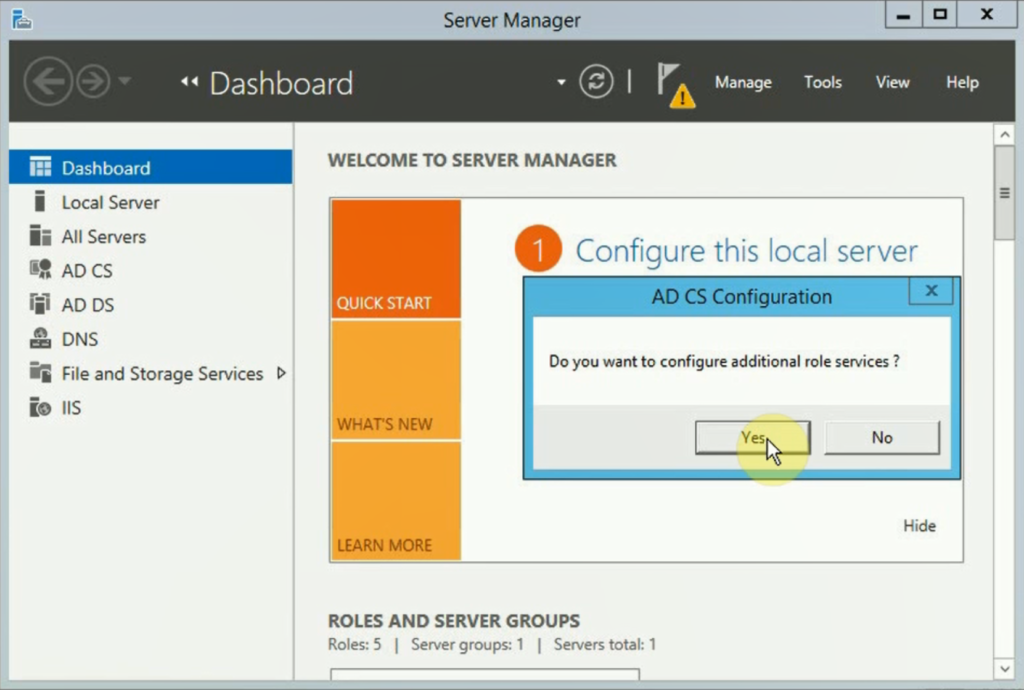Select File and Storage Services label
The width and height of the screenshot is (1024, 690).
[x=162, y=373]
